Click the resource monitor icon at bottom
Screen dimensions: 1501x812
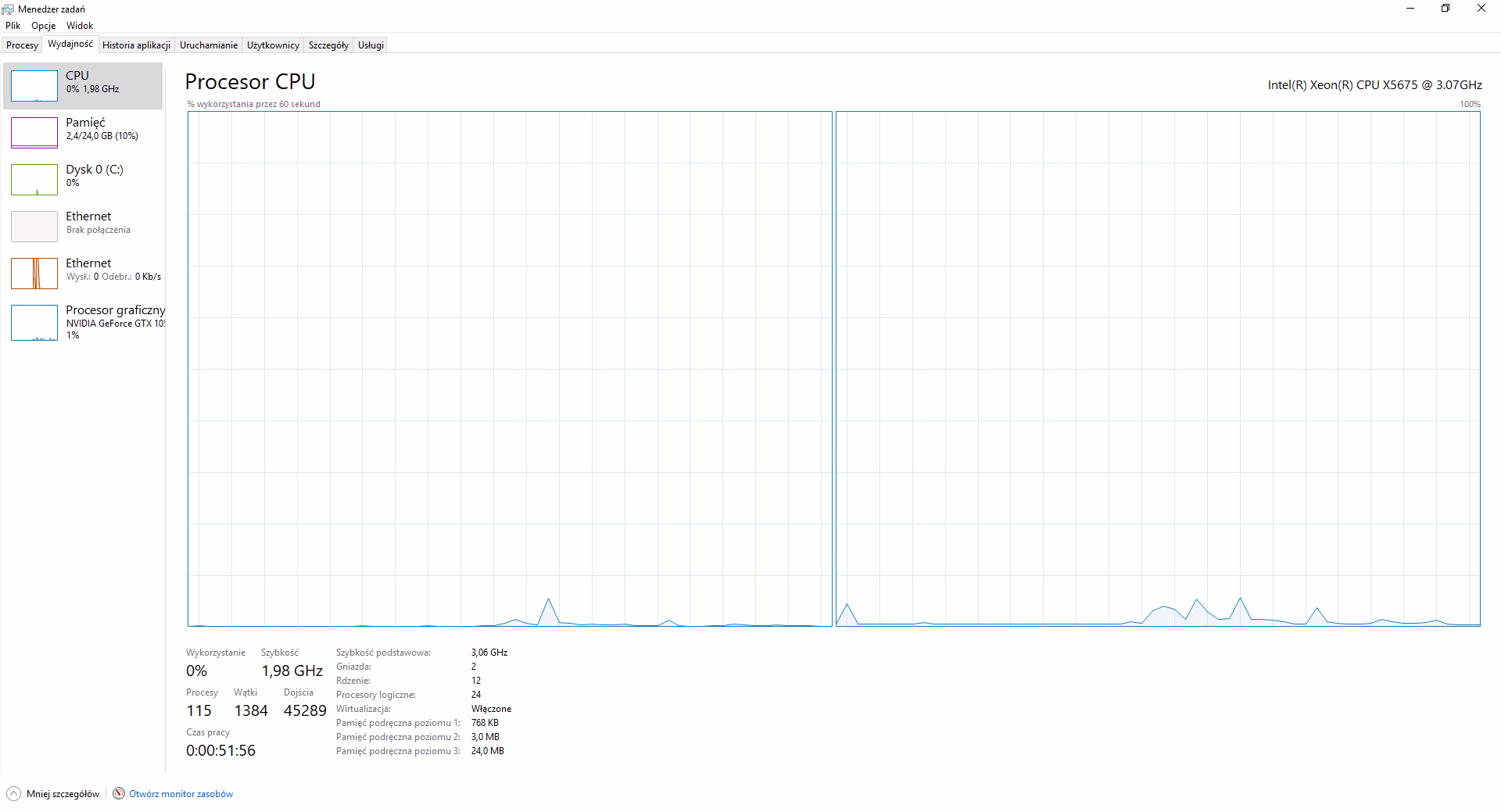pyautogui.click(x=119, y=793)
